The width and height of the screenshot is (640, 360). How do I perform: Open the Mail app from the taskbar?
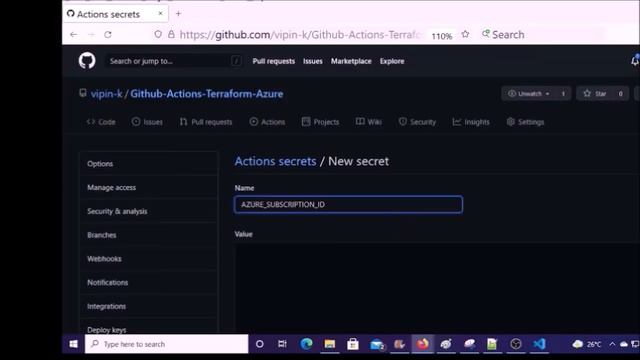tap(376, 344)
